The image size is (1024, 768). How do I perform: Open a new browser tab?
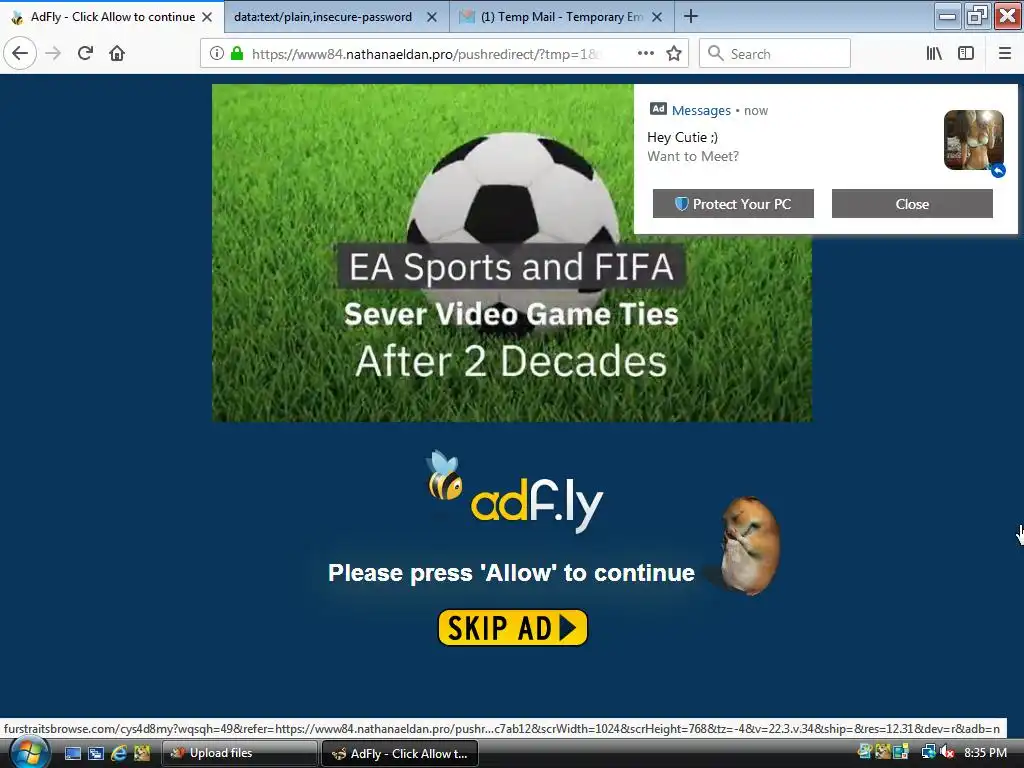[x=691, y=16]
